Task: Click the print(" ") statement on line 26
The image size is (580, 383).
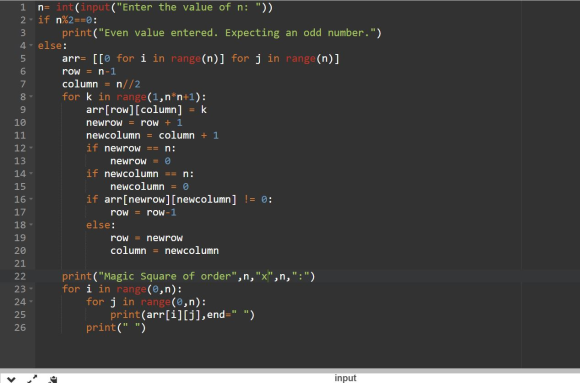Action: click(x=116, y=327)
